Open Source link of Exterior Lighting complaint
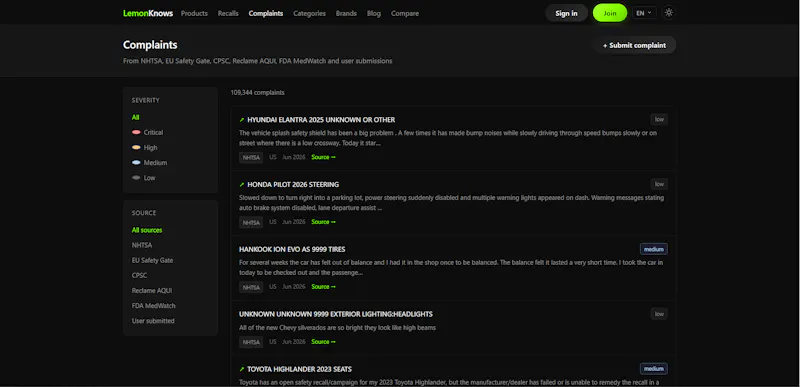800x387 pixels. pyautogui.click(x=323, y=342)
